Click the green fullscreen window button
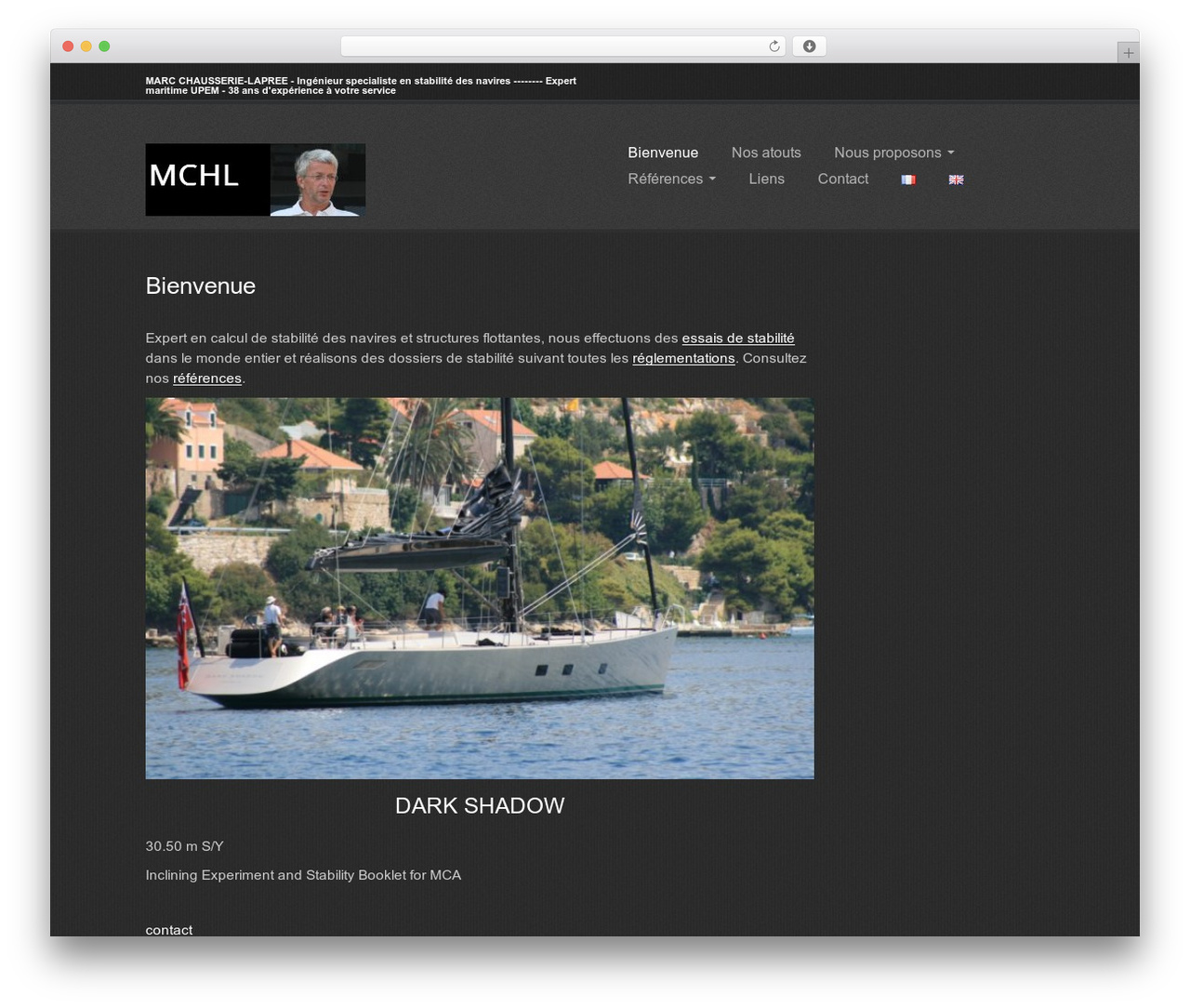1190x1008 pixels. 104,46
